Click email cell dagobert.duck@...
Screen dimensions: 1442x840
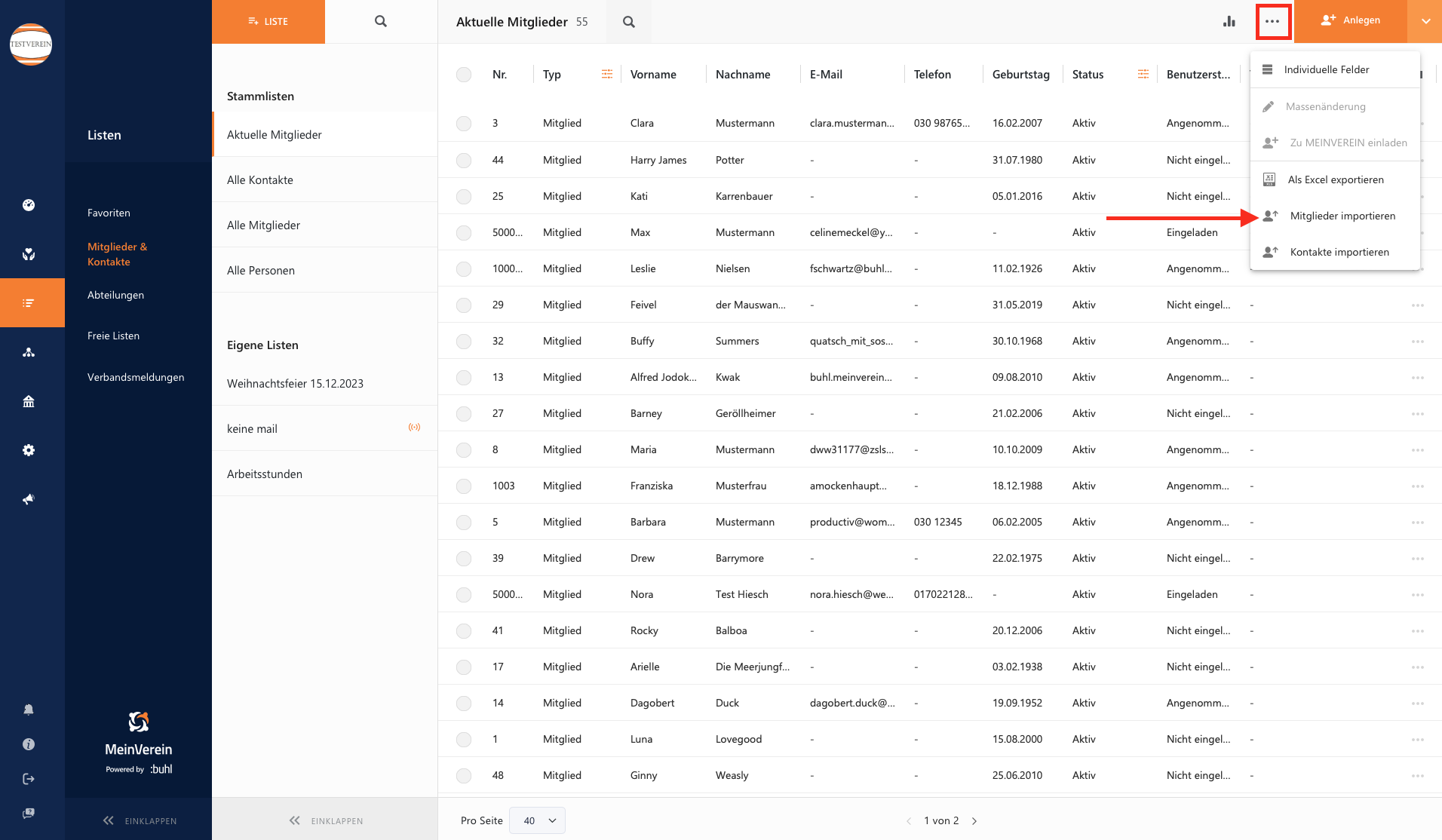click(x=852, y=703)
